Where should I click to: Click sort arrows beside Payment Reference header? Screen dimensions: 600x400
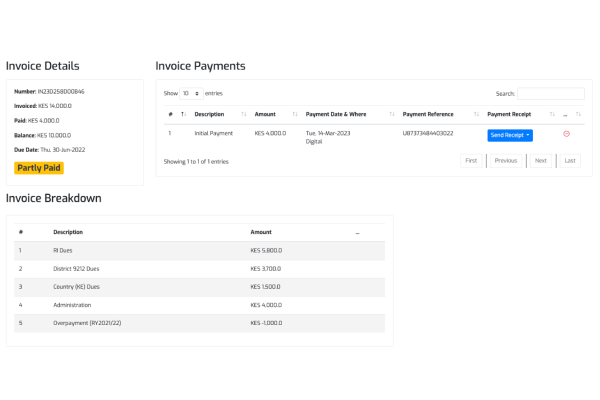pos(477,114)
